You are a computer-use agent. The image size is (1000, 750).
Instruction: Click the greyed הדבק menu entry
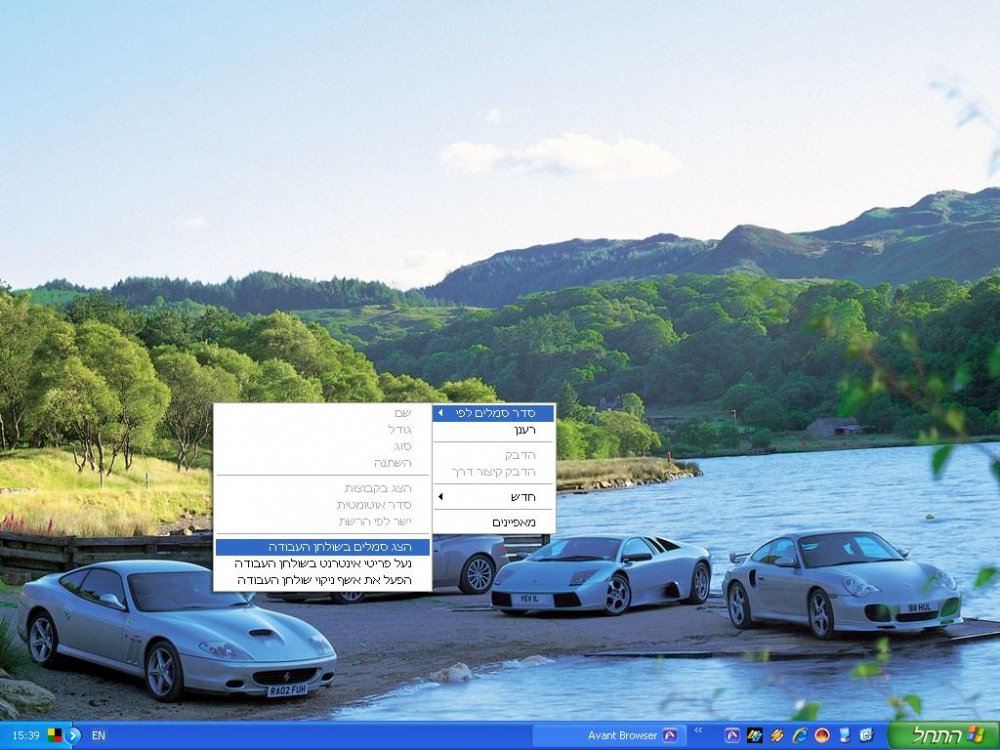494,455
